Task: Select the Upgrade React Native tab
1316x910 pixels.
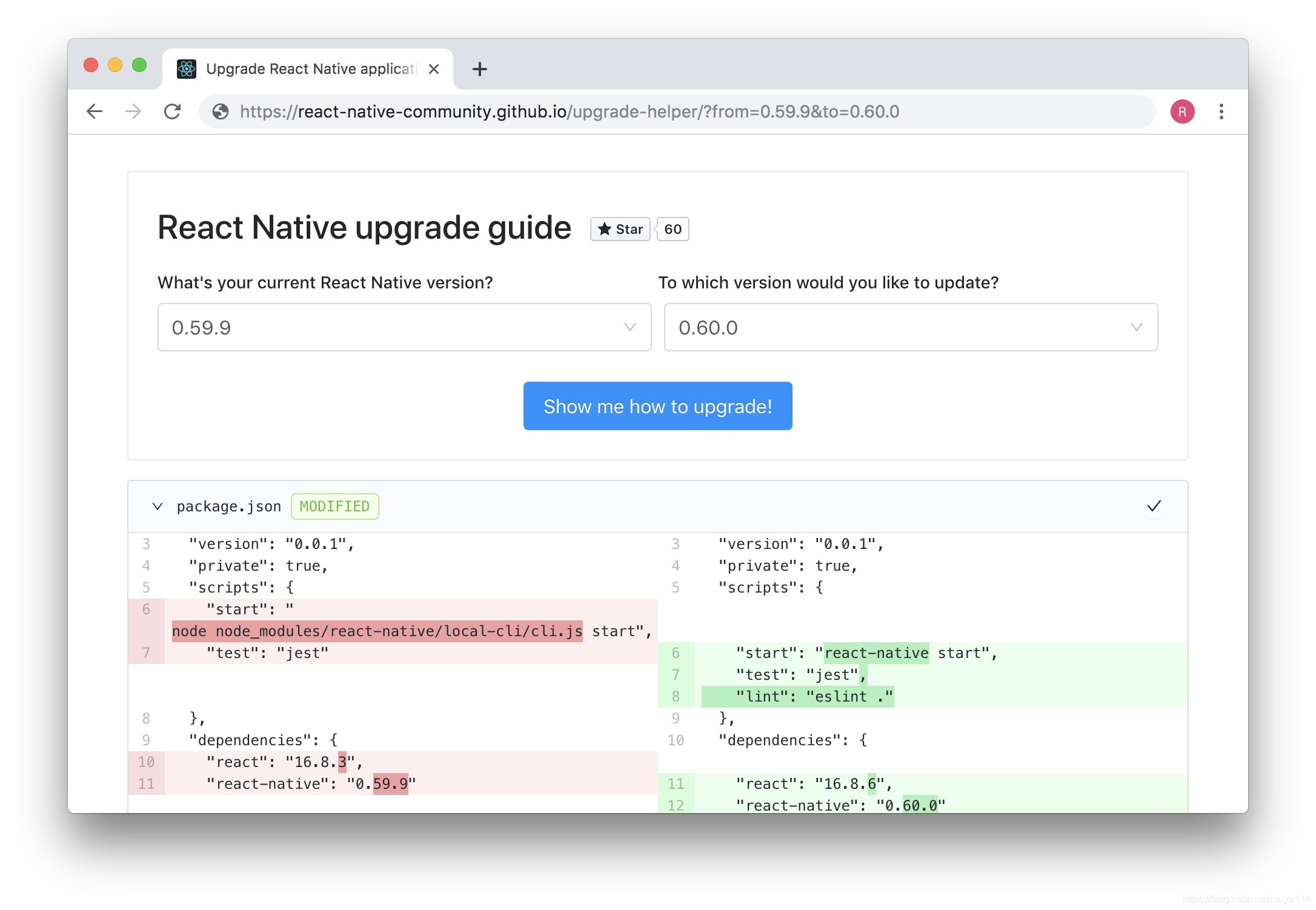Action: pyautogui.click(x=310, y=69)
